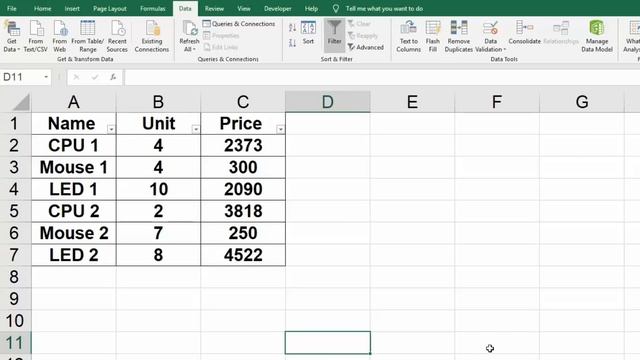The image size is (640, 360).
Task: Click the Tell me lightbulb icon
Action: click(x=336, y=9)
